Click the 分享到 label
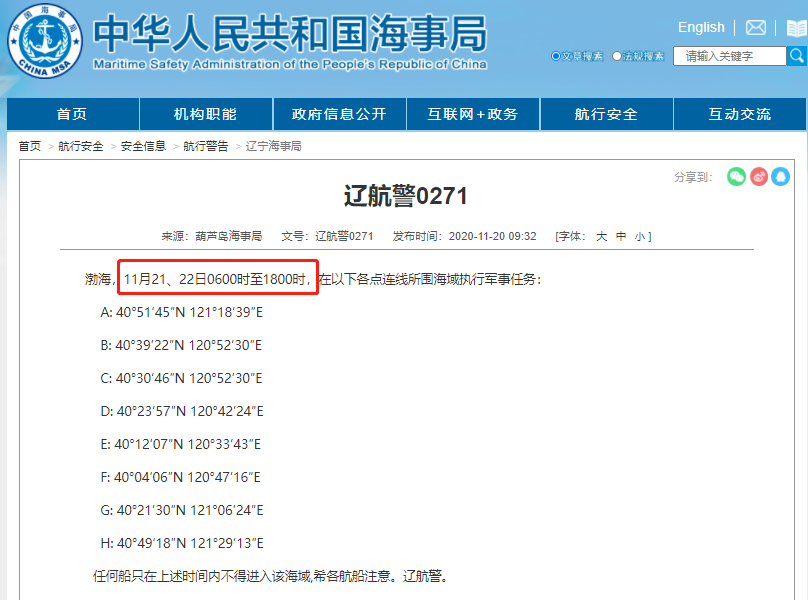Viewport: 808px width, 600px height. (693, 177)
